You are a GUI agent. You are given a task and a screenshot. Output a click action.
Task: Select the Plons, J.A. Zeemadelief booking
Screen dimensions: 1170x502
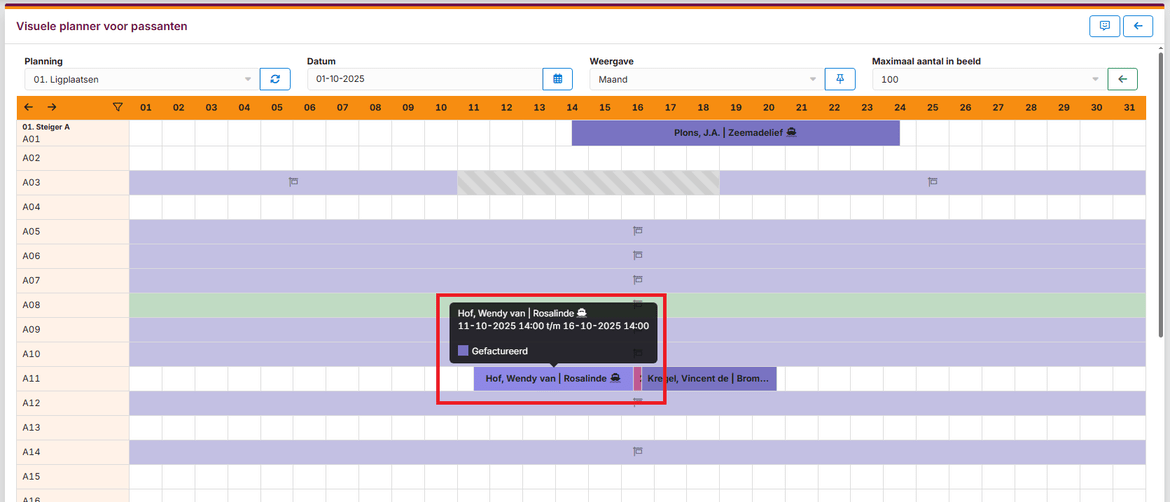tap(736, 134)
